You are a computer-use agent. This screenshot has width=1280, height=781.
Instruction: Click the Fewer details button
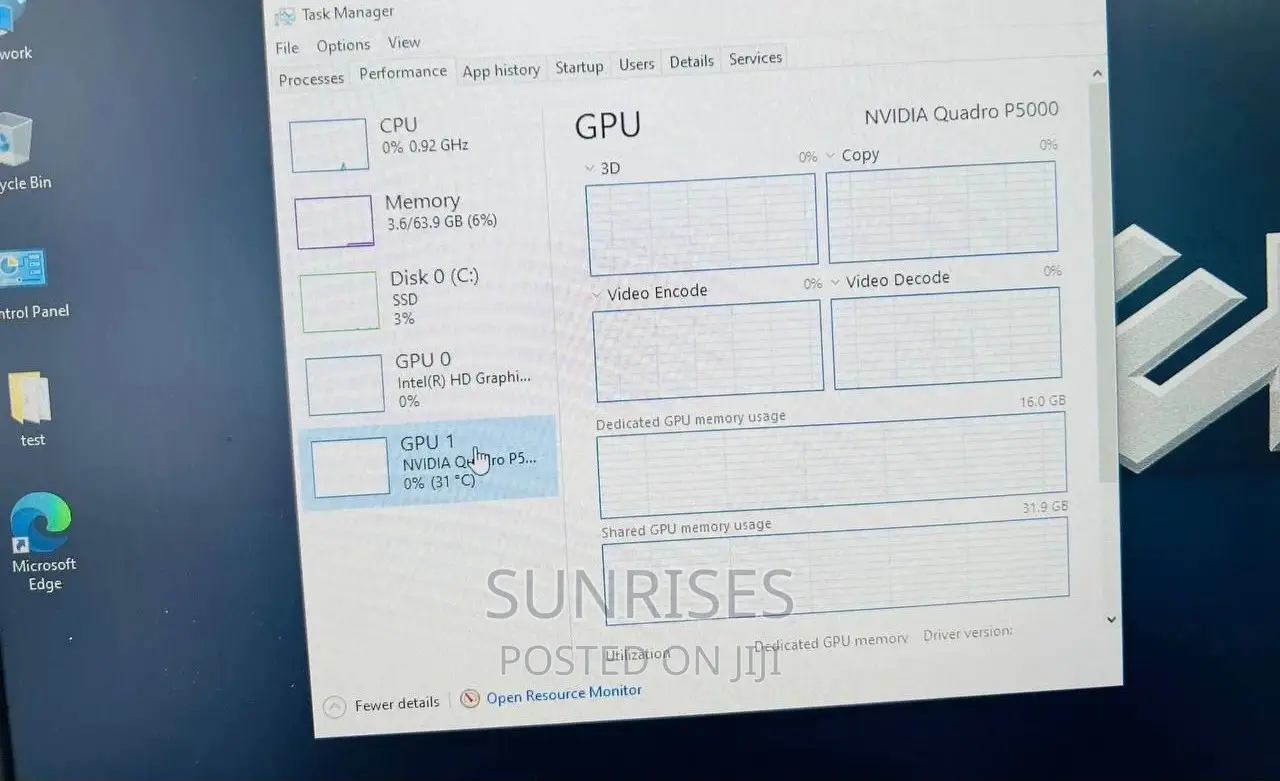coord(397,704)
